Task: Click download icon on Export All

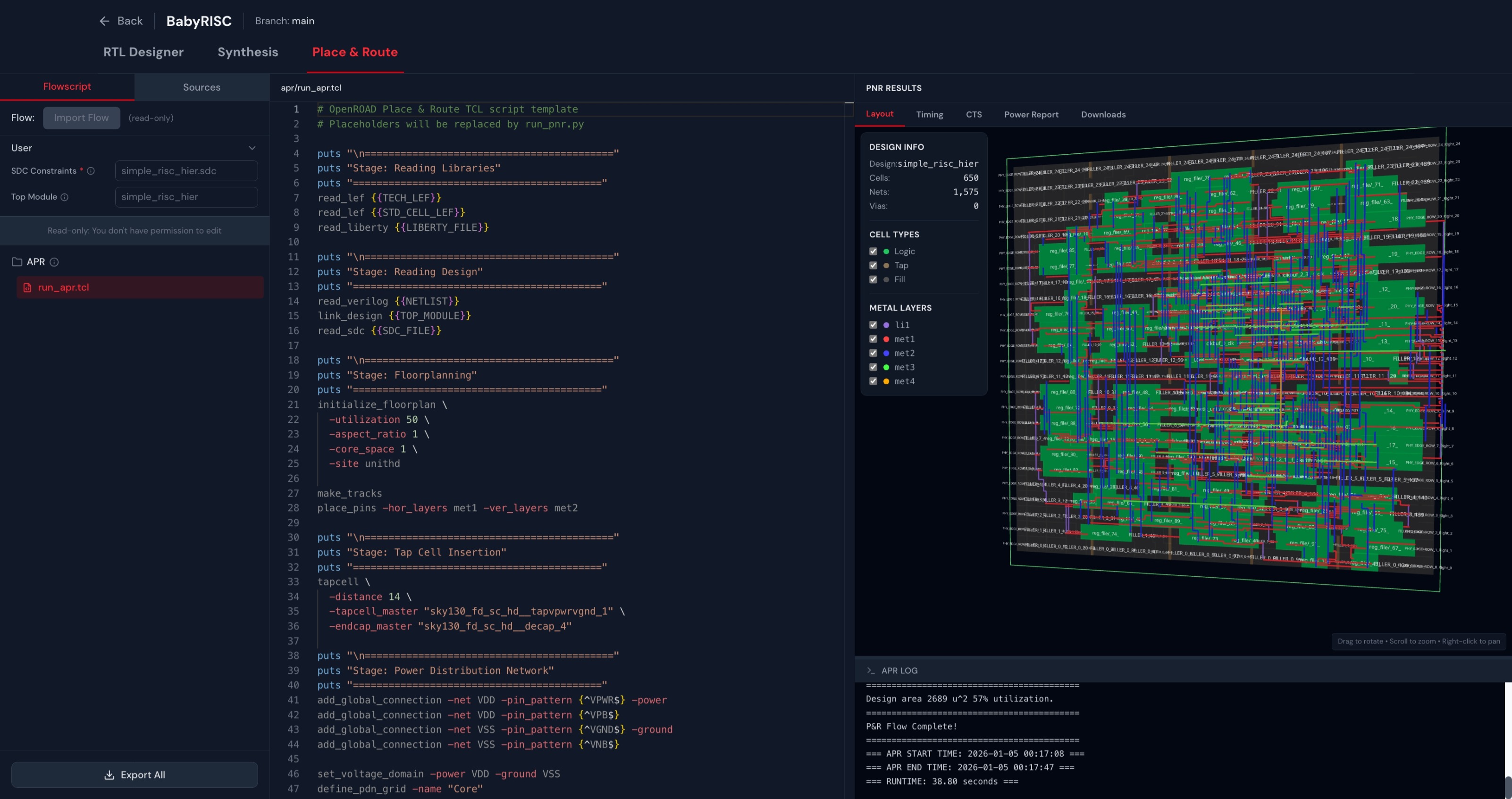Action: tap(109, 775)
